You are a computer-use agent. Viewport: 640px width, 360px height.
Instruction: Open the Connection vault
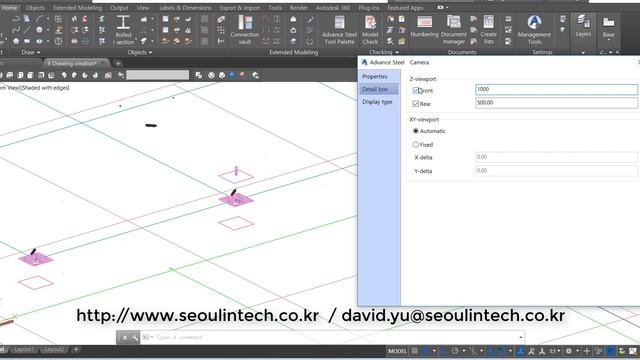pos(245,29)
